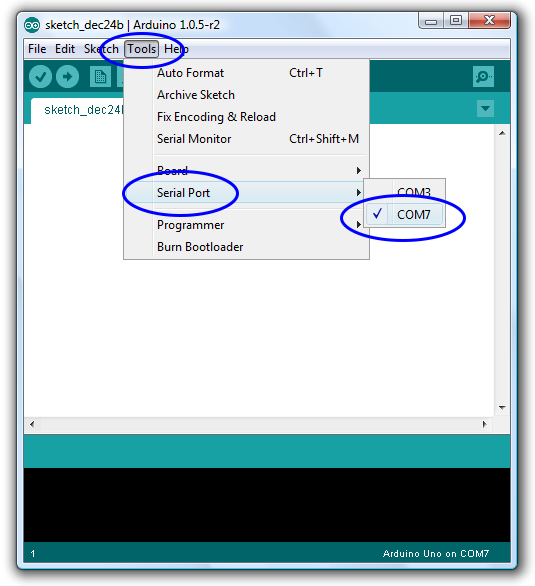Click the horizontal scrollbar left arrow
535x586 pixels.
tap(32, 424)
